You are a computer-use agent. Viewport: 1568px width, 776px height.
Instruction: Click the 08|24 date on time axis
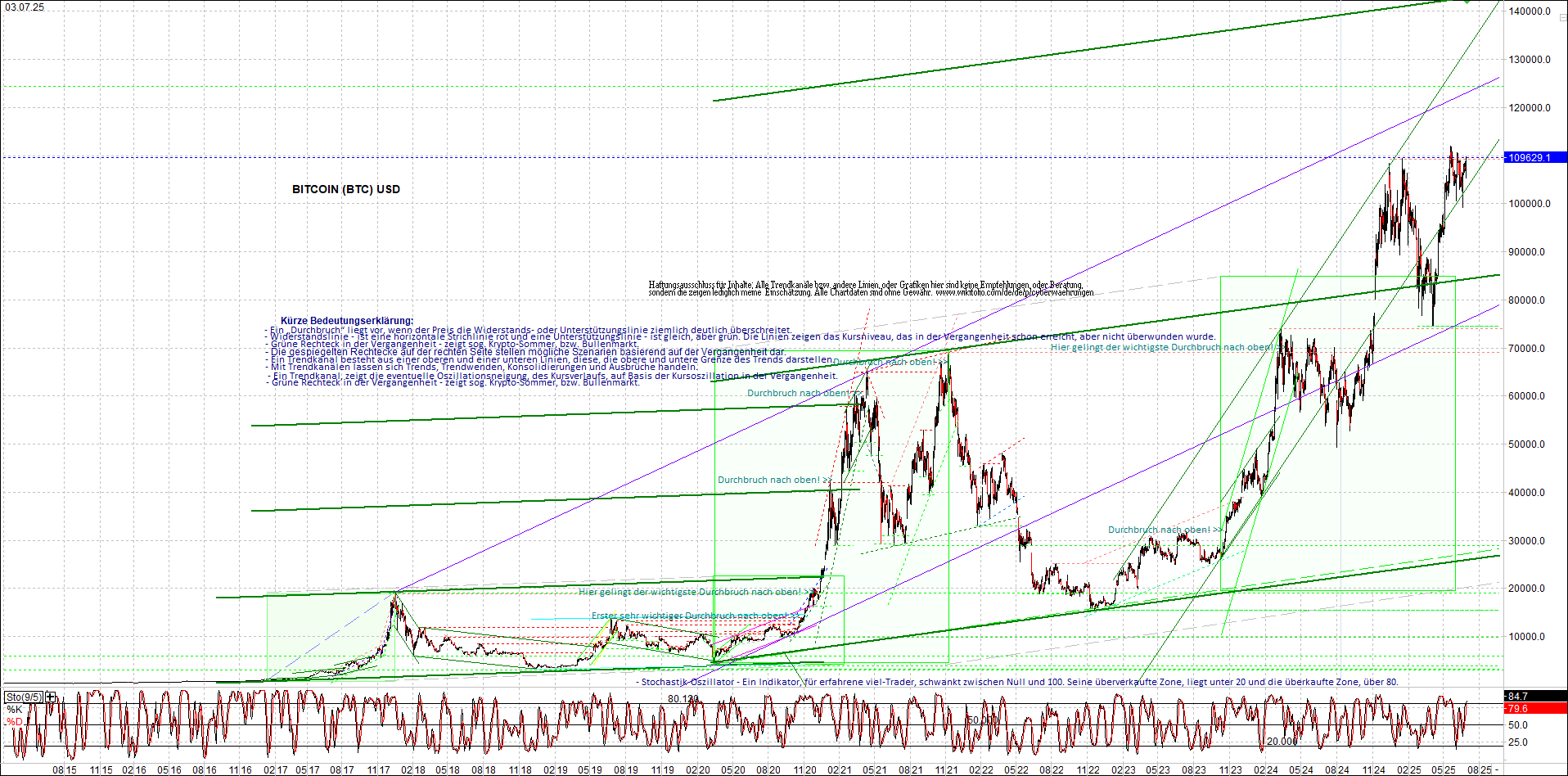(x=1337, y=770)
